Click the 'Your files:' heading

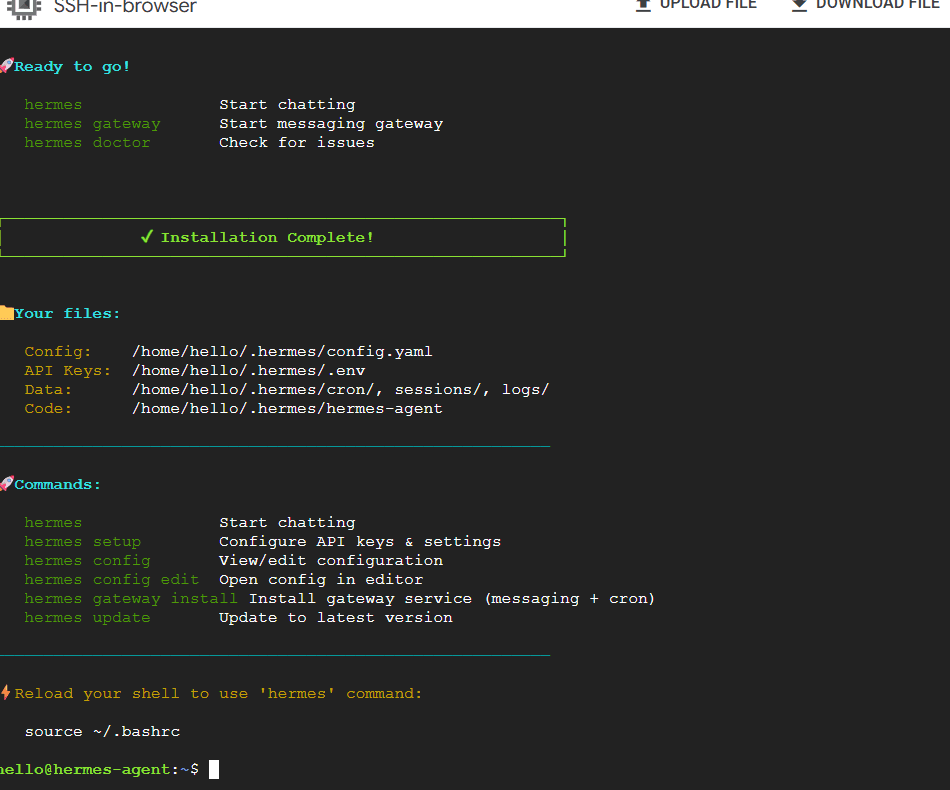click(x=67, y=313)
